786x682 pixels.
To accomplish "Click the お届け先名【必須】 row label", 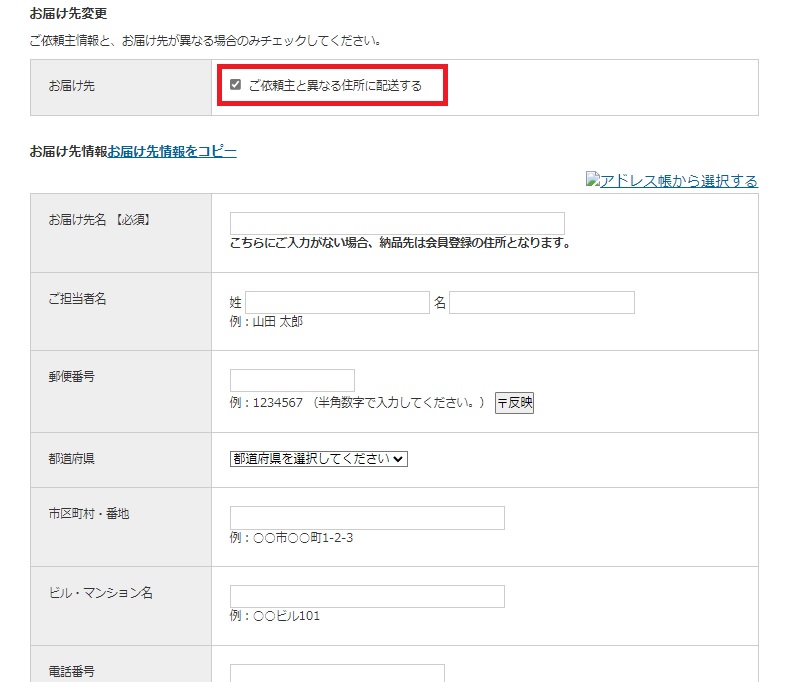I will coord(100,219).
